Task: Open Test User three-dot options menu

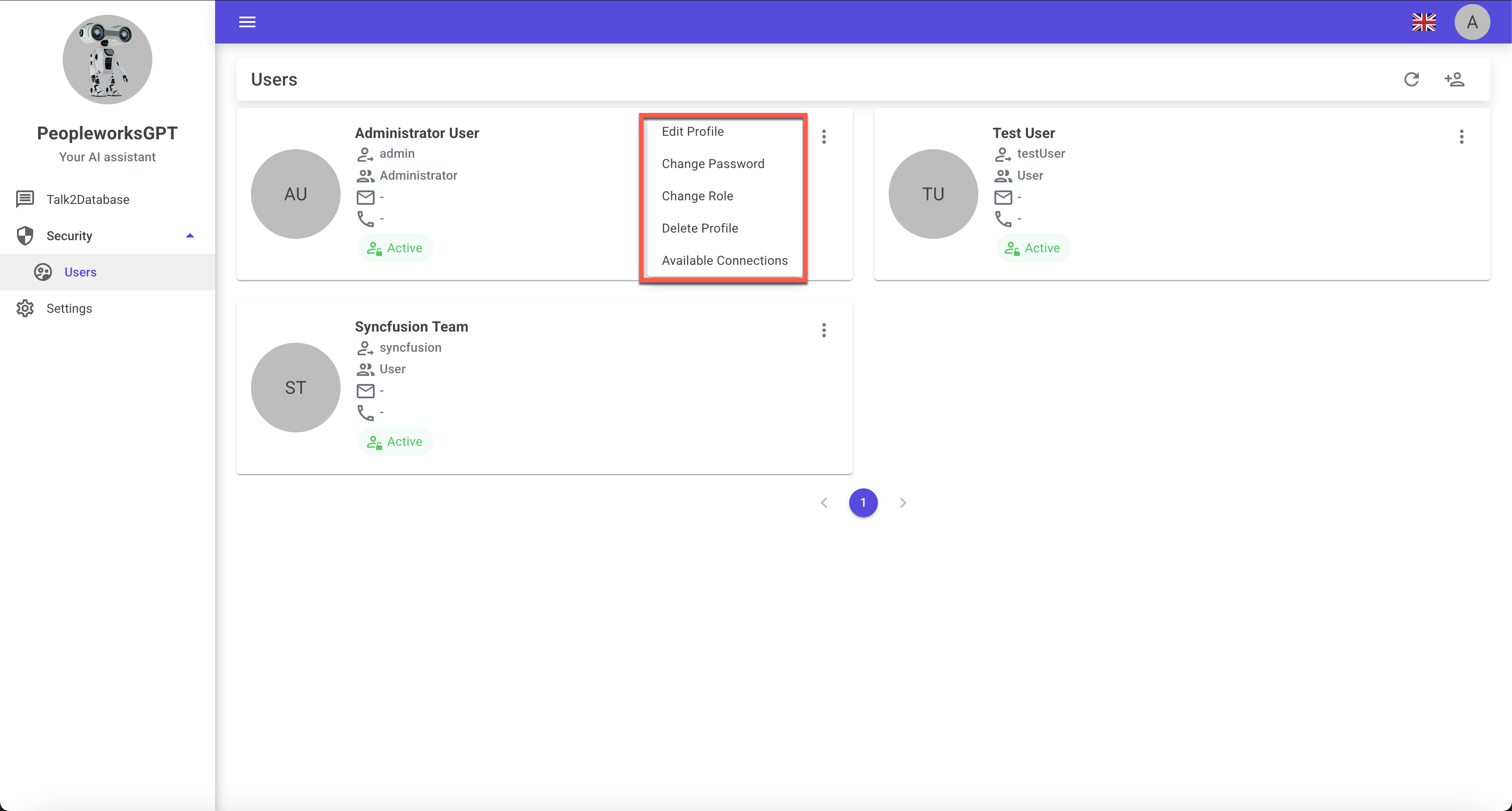Action: pyautogui.click(x=1461, y=137)
